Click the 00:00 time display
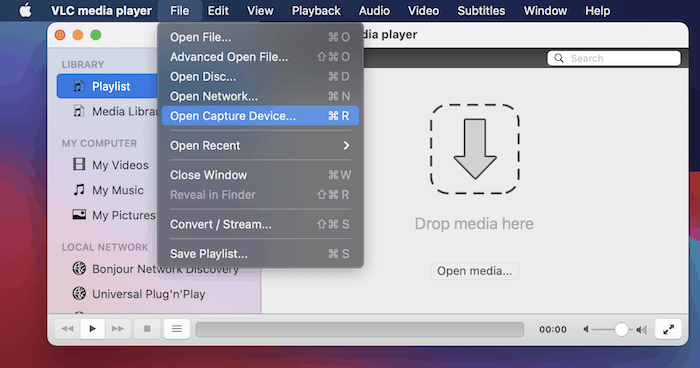 tap(553, 329)
